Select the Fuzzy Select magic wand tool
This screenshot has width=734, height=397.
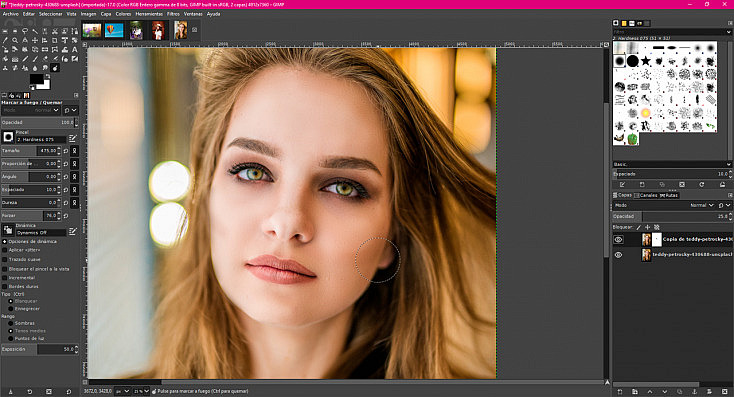click(35, 31)
